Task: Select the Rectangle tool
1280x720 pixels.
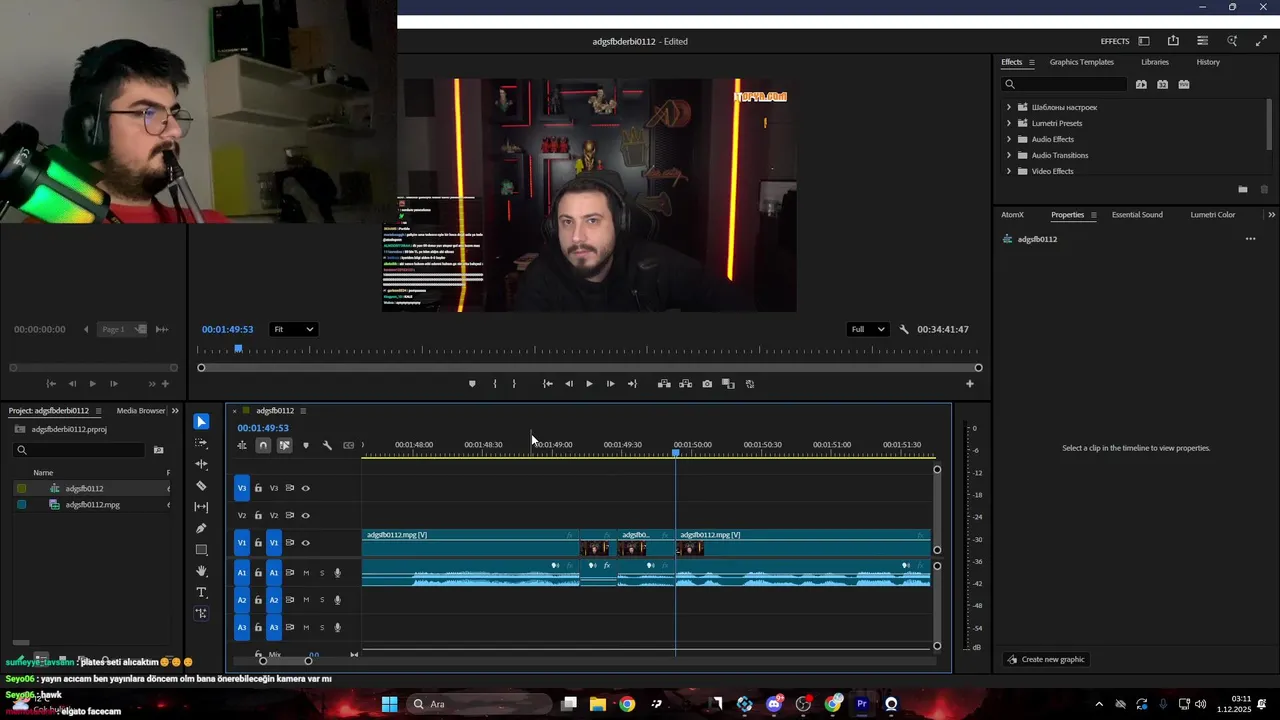Action: (x=201, y=550)
